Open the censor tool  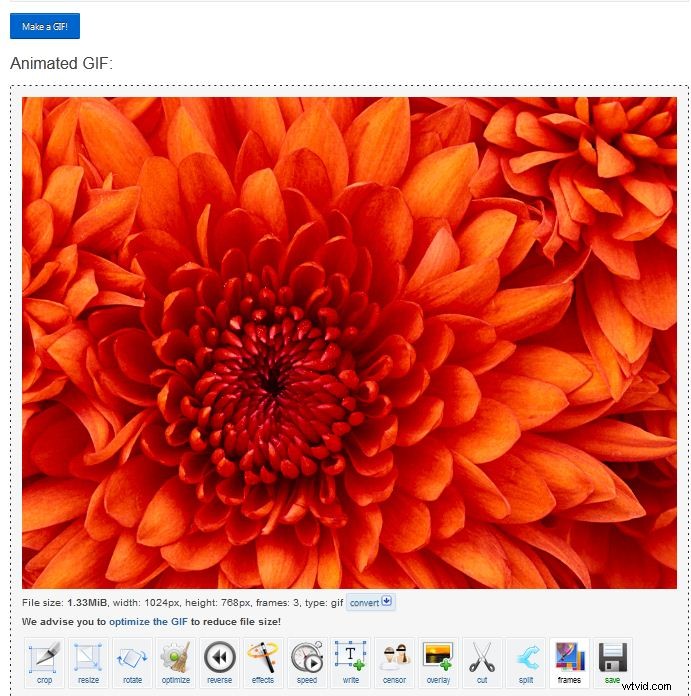394,662
